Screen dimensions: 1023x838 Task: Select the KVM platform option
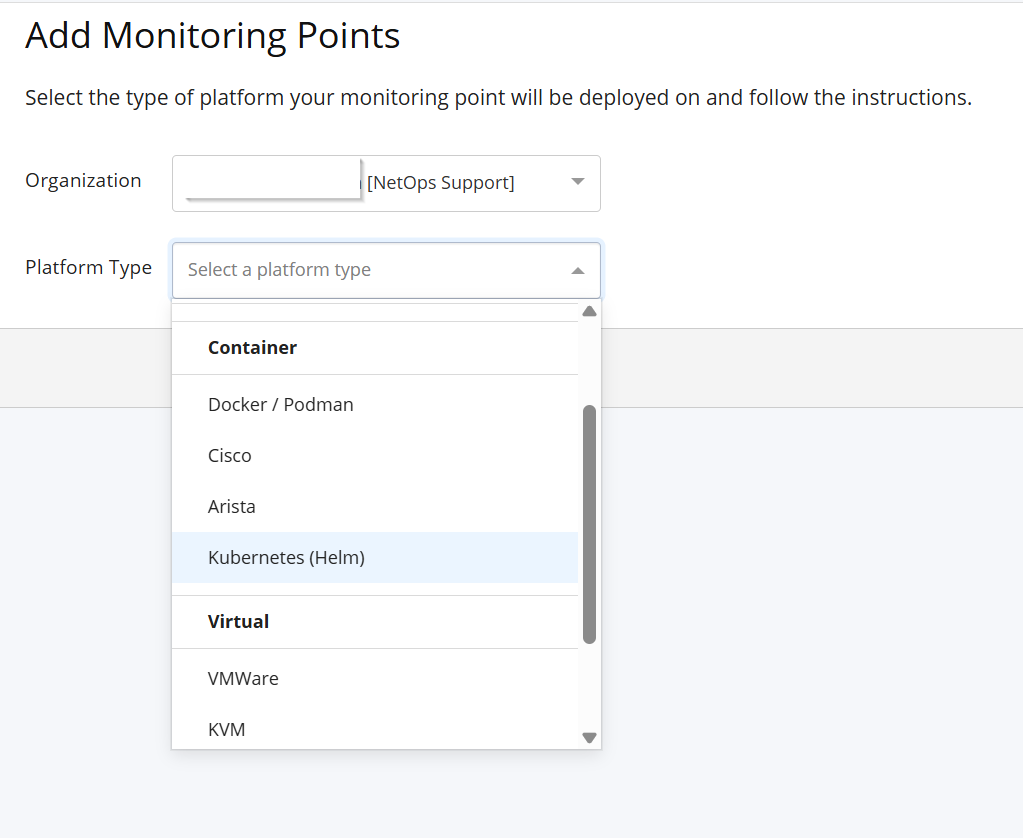click(x=227, y=730)
